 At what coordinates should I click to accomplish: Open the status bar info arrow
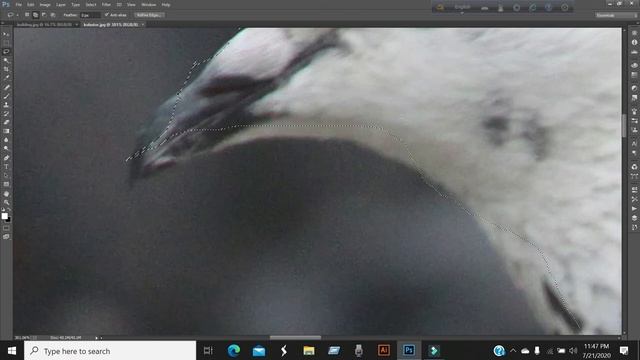(97, 338)
